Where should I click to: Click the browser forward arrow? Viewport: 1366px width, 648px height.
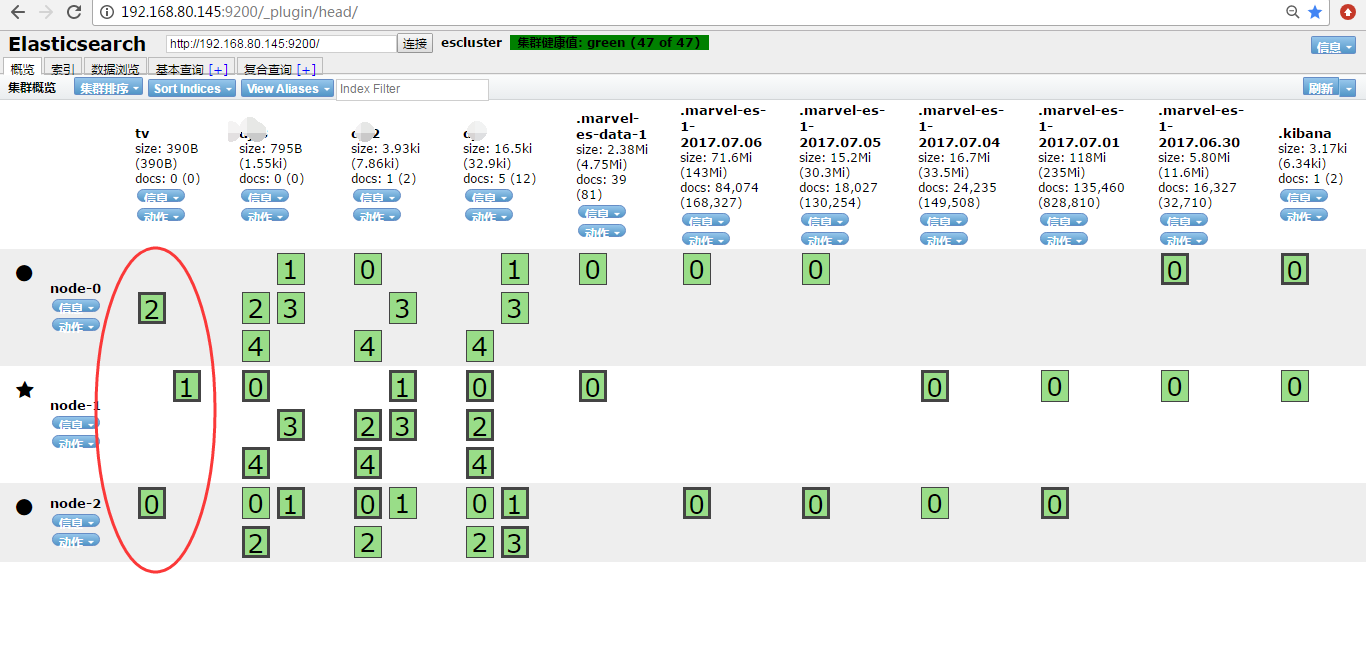(46, 12)
